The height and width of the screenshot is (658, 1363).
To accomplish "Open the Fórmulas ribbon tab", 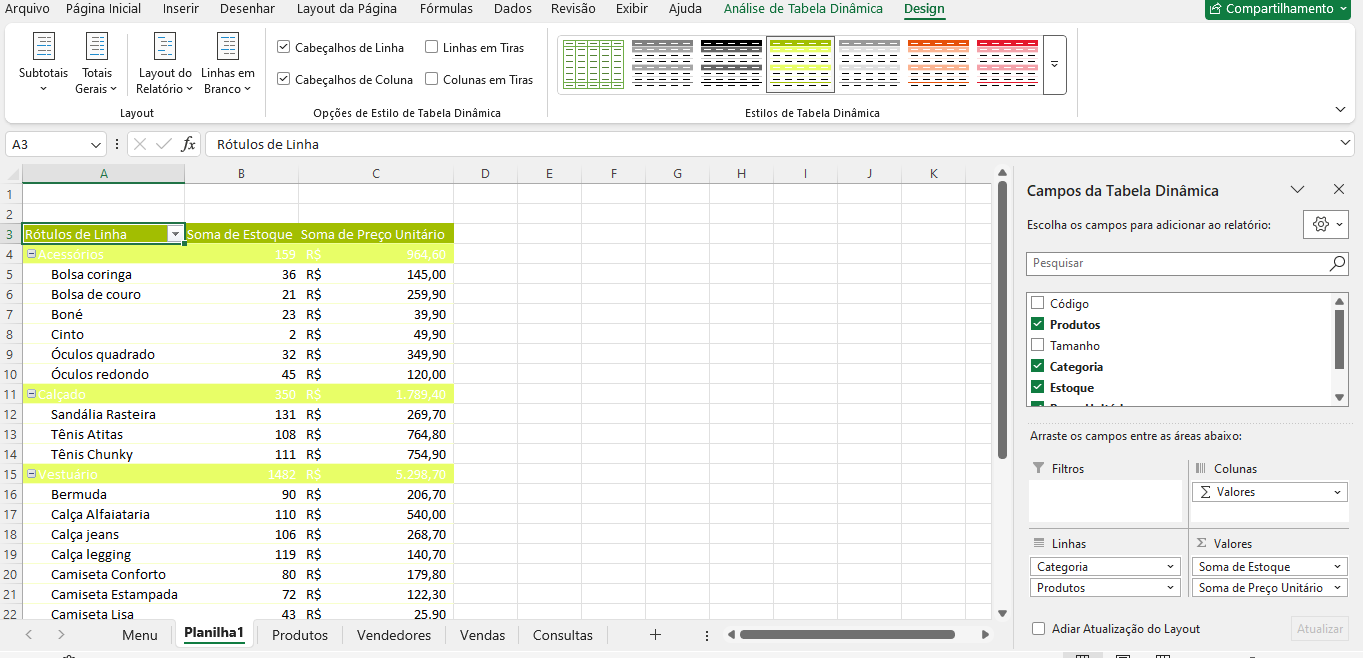I will (447, 9).
